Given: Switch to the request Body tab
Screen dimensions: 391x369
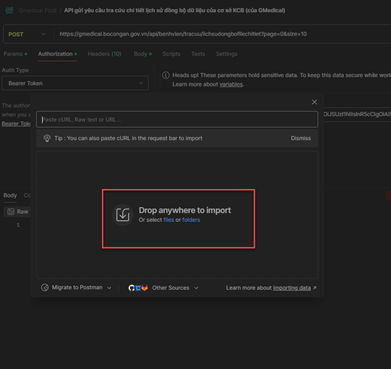Looking at the screenshot, I should (143, 54).
